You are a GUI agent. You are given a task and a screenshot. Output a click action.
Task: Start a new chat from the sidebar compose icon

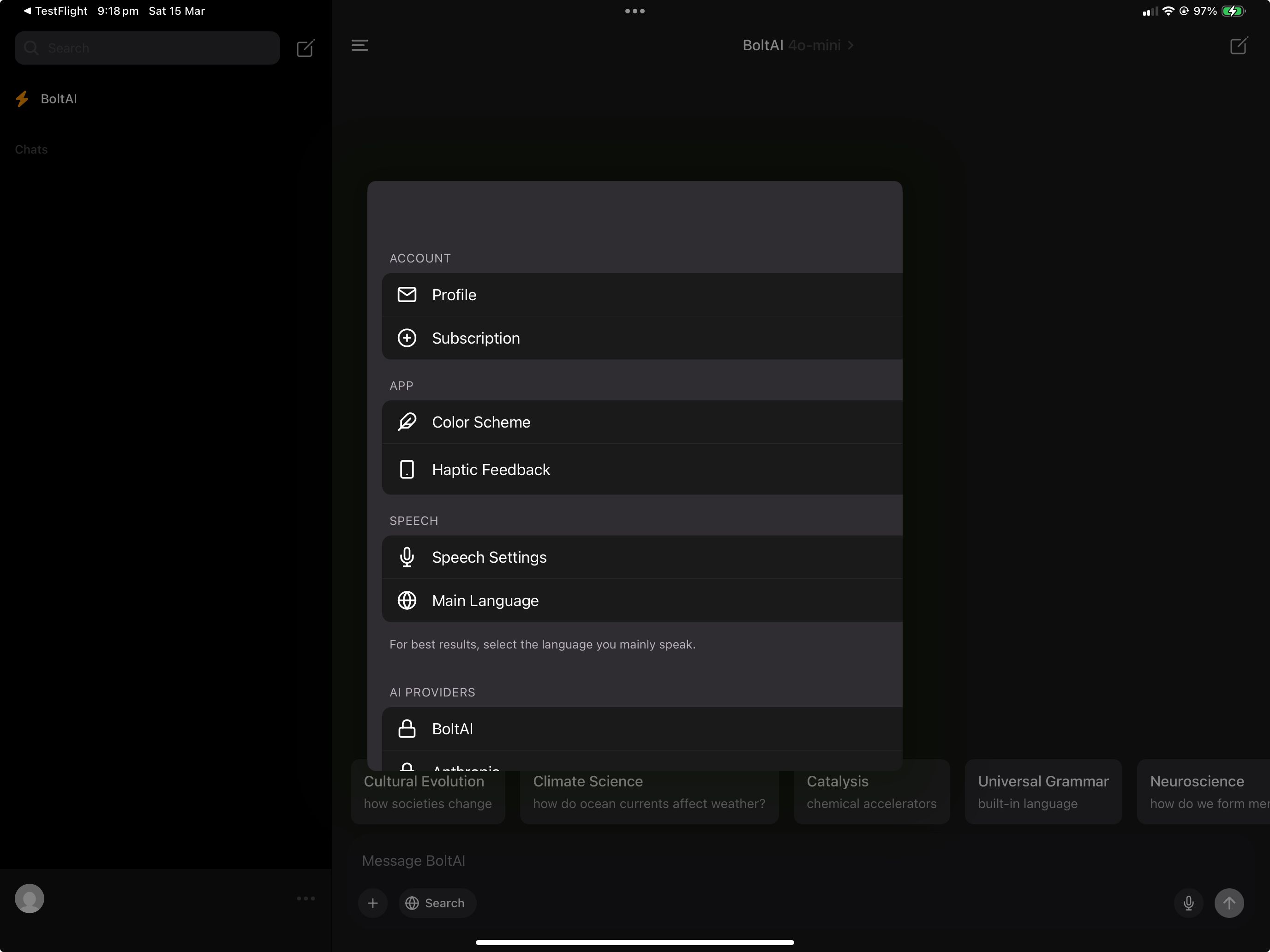[x=306, y=48]
